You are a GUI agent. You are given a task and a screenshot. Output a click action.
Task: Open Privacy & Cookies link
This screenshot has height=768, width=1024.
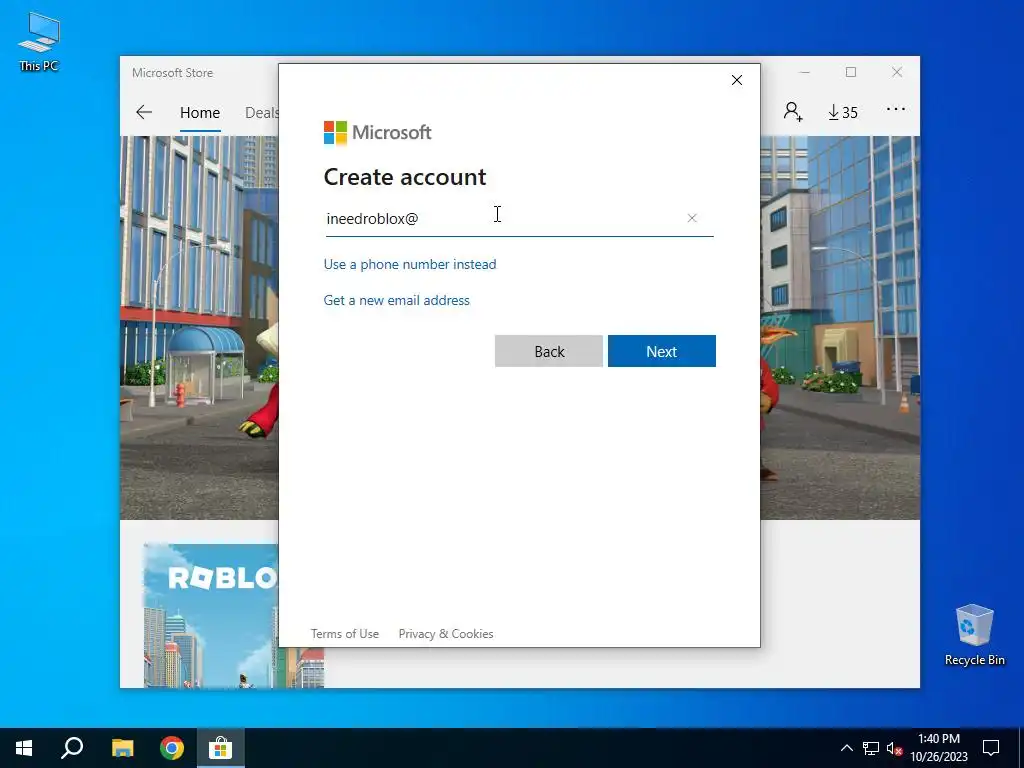pyautogui.click(x=446, y=633)
